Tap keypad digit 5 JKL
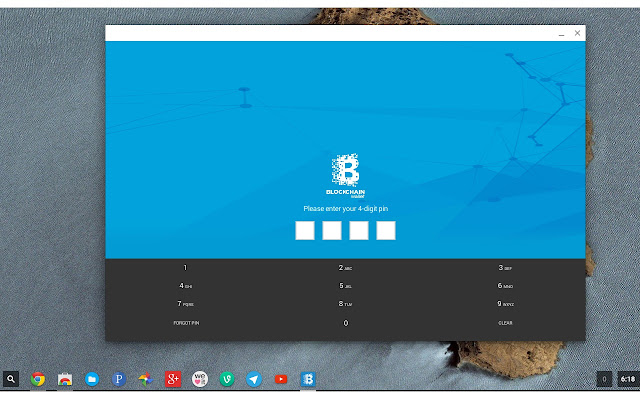 click(345, 286)
